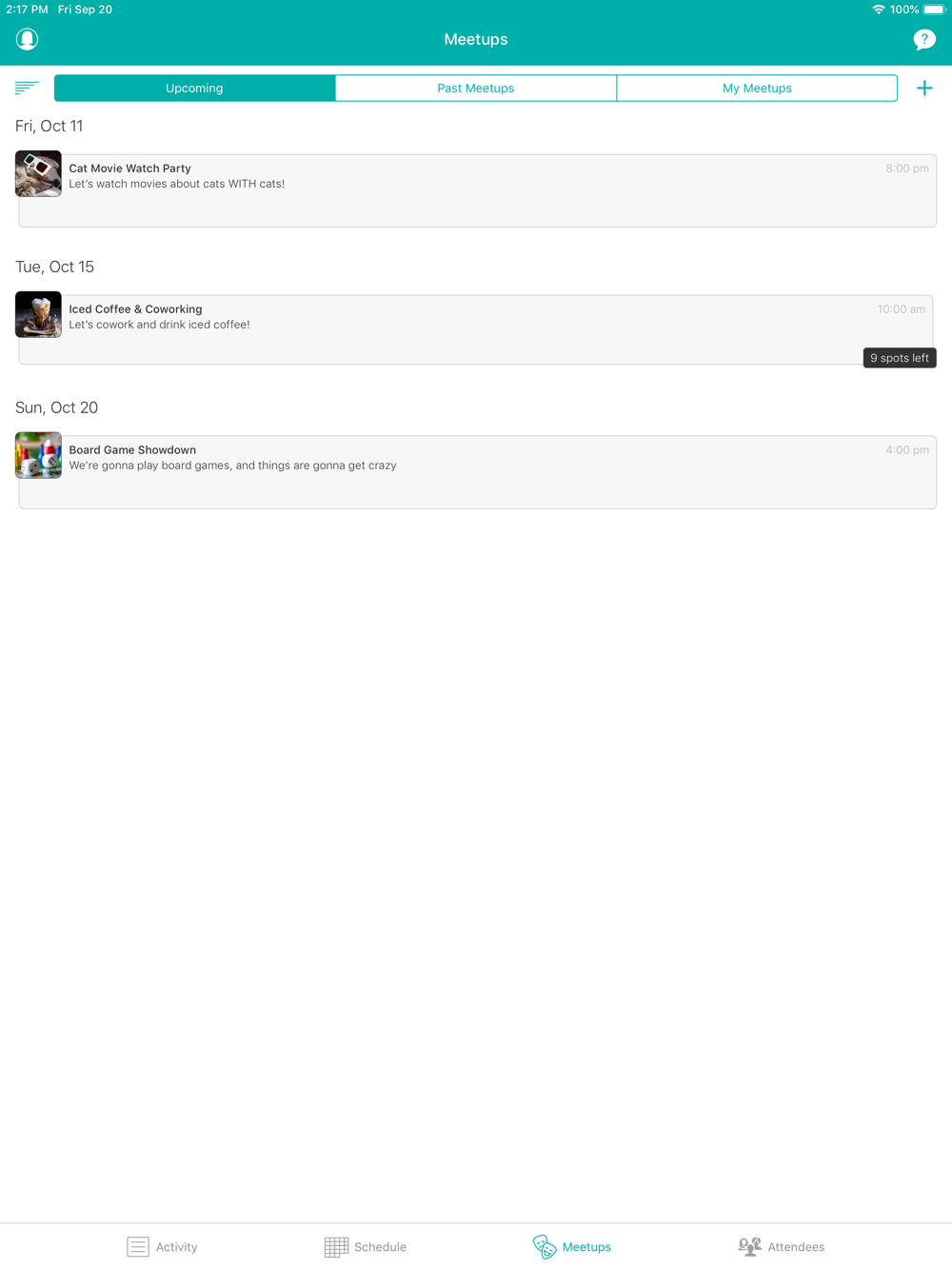Image resolution: width=952 pixels, height=1270 pixels.
Task: Tap the 9 spots left badge
Action: tap(900, 358)
